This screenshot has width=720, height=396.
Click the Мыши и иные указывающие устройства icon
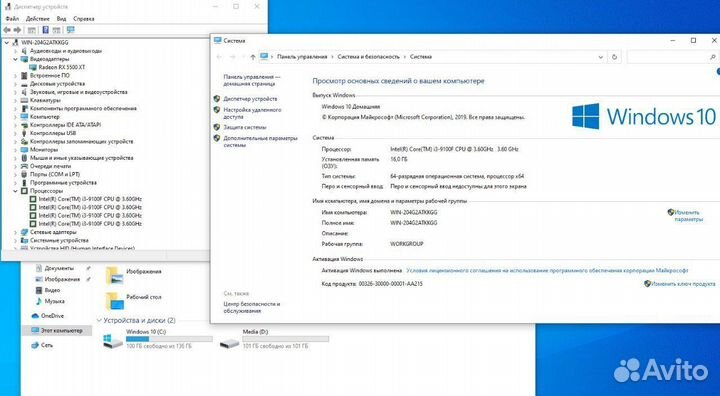click(x=24, y=158)
